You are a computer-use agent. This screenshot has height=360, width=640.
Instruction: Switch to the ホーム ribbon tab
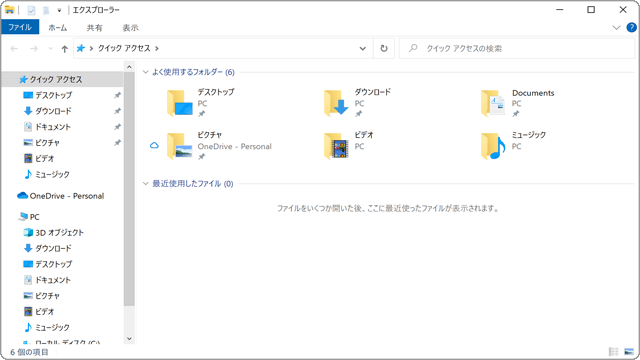pos(58,27)
